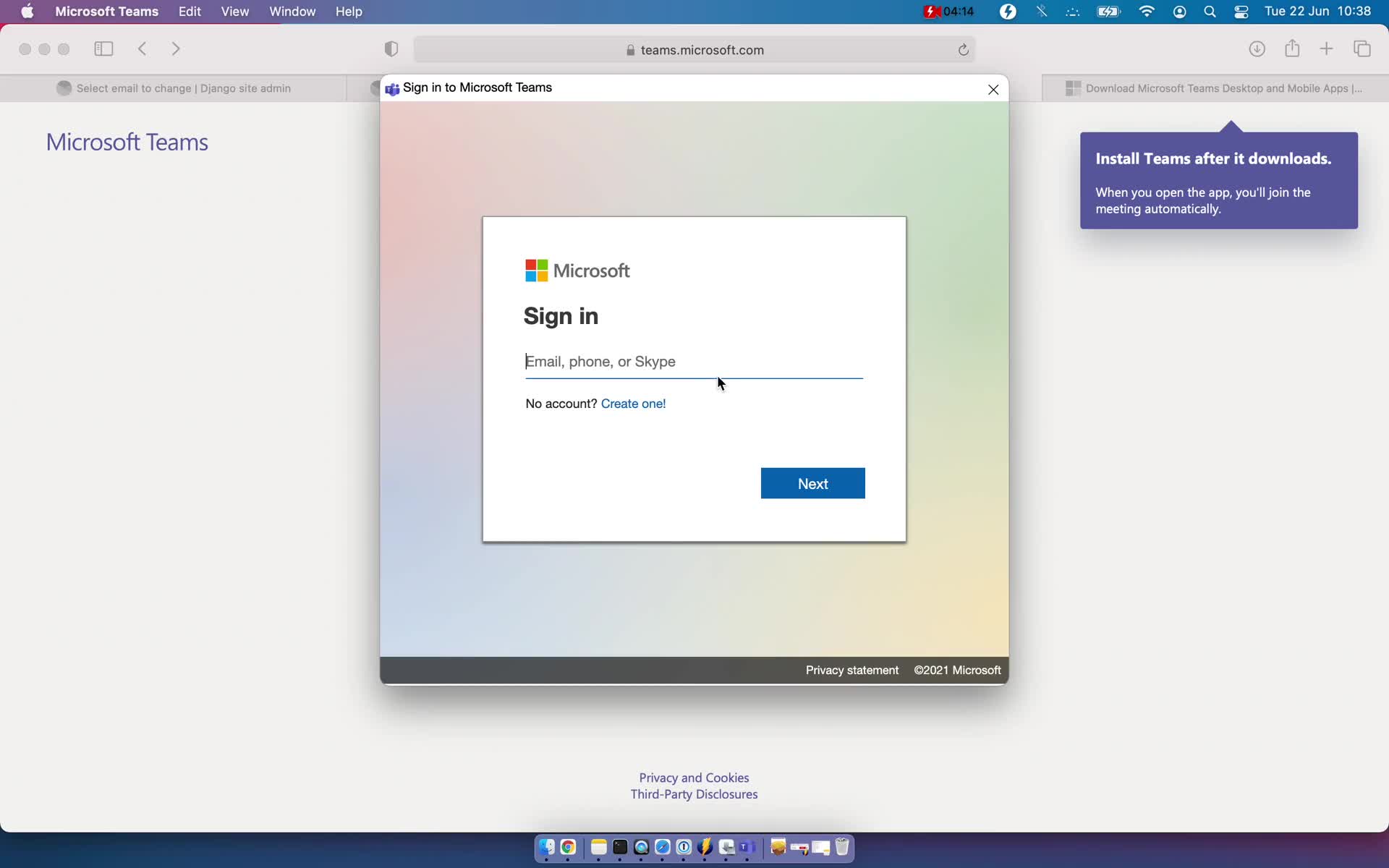Click Next button to proceed sign-in
The height and width of the screenshot is (868, 1389).
click(x=812, y=483)
